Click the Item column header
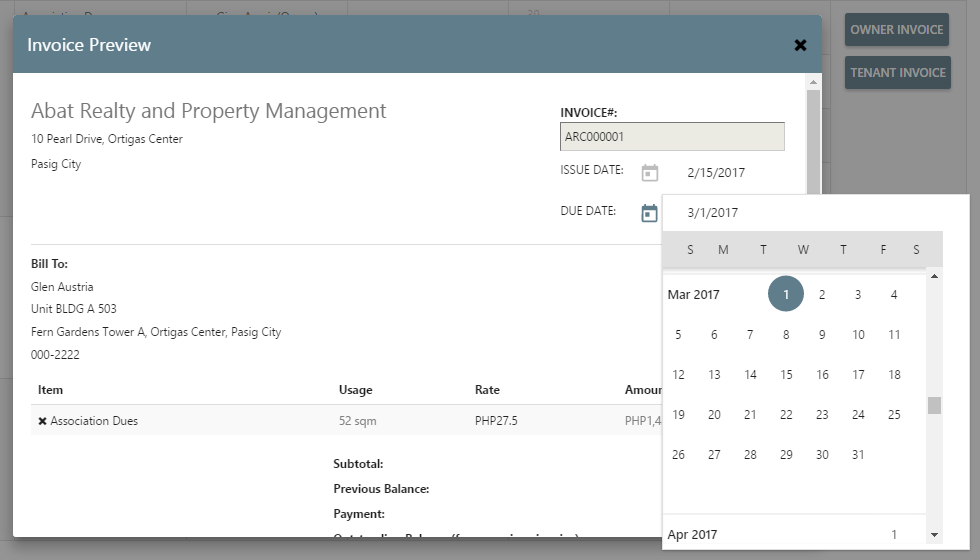Image resolution: width=980 pixels, height=560 pixels. pos(50,390)
